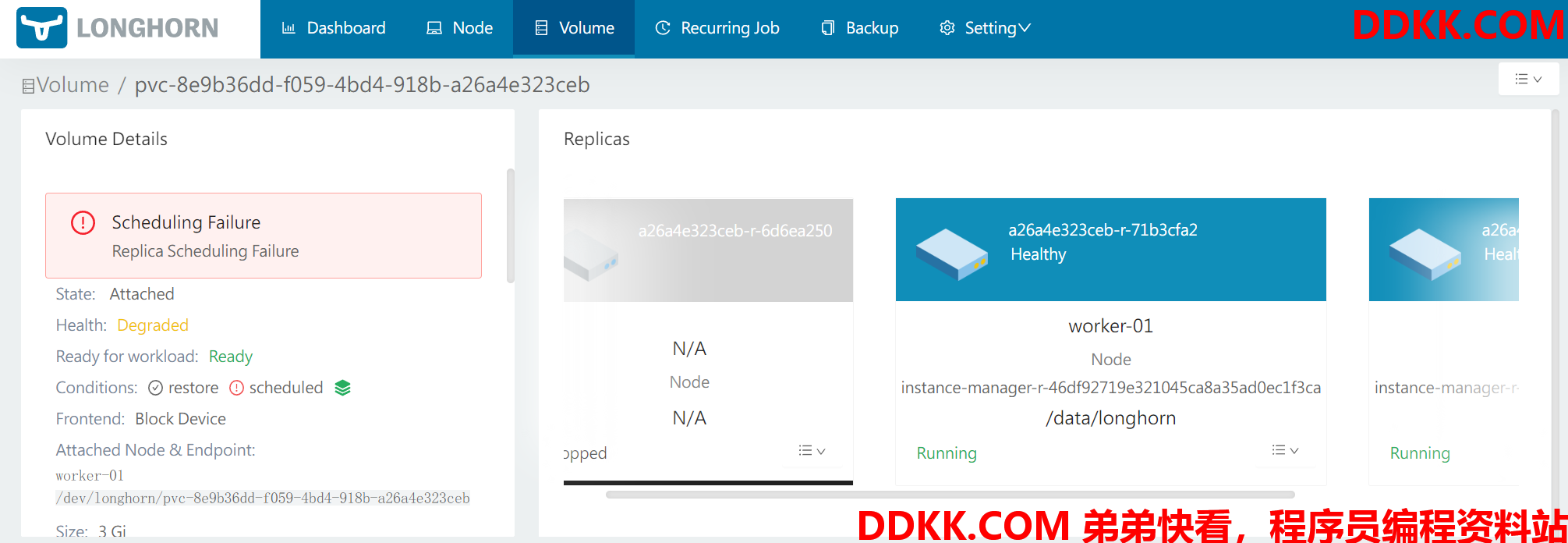Click the Degraded health status
1568x543 pixels.
point(153,325)
